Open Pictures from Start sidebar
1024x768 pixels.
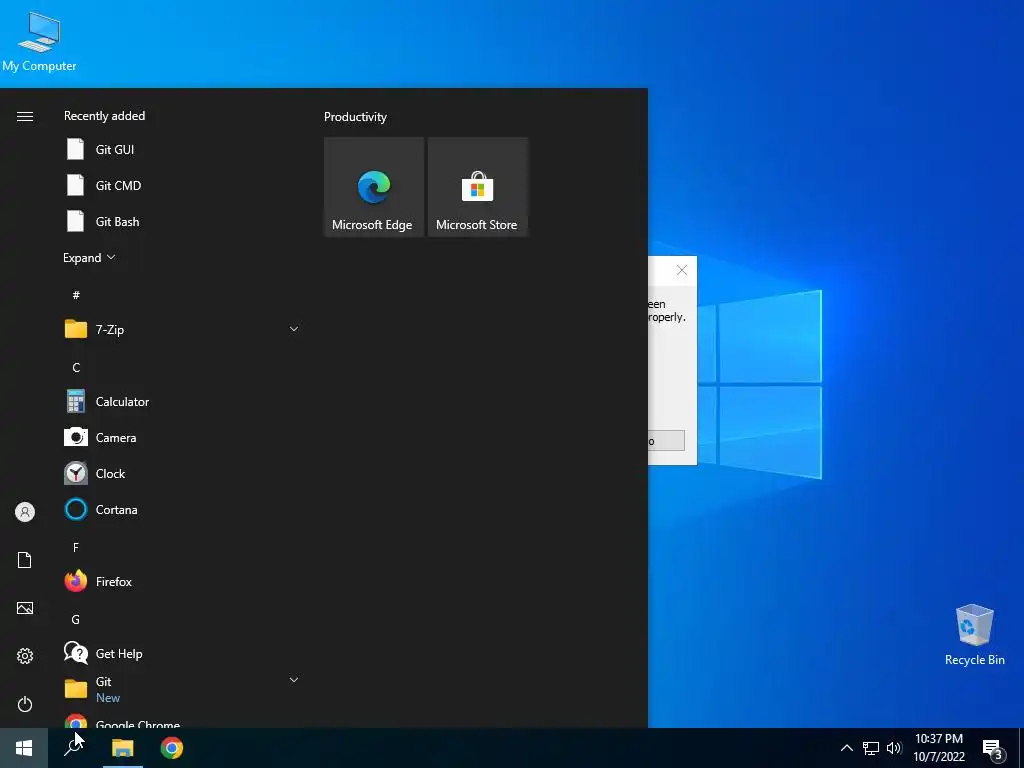25,608
